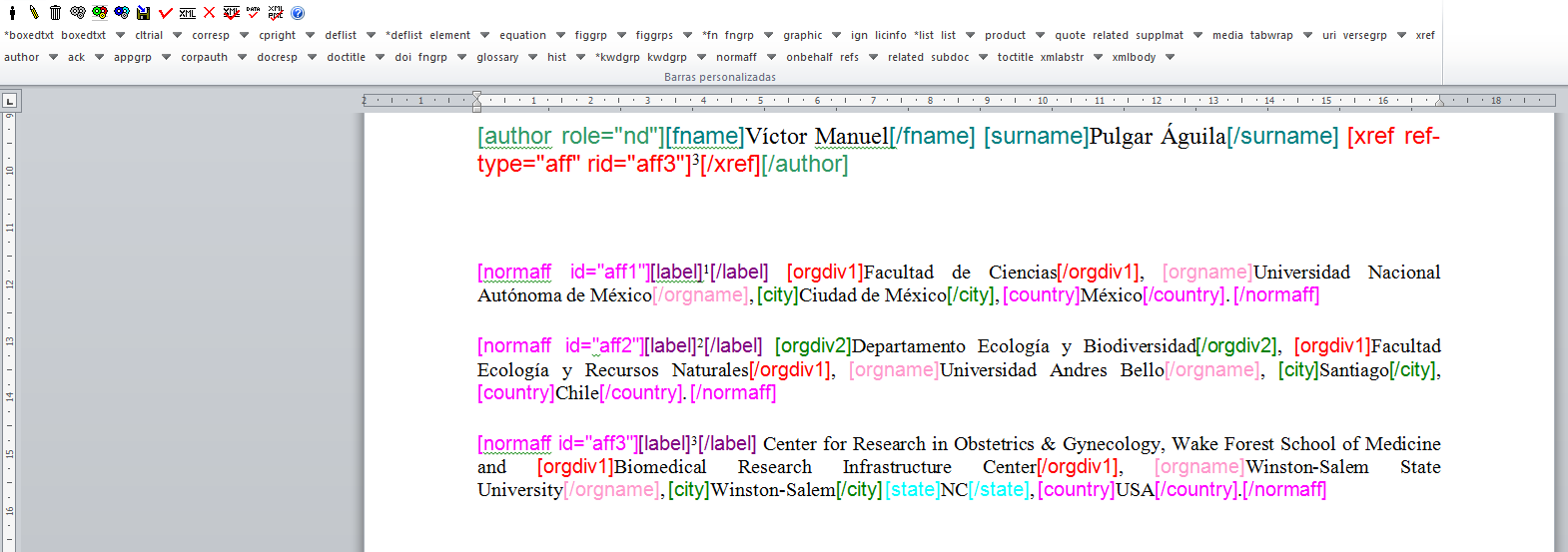Click the plain XML icon
This screenshot has height=552, width=1568.
(x=188, y=13)
